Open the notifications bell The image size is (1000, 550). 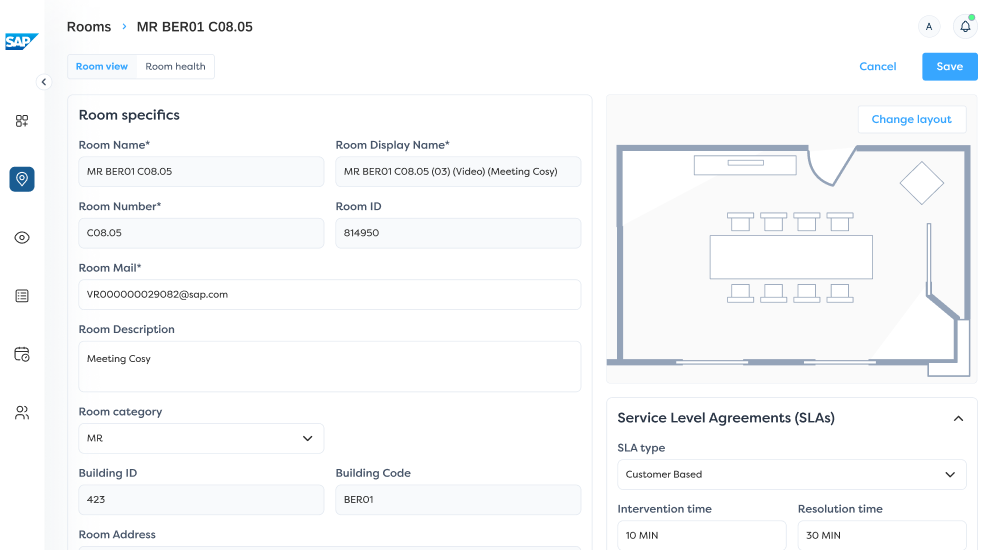[x=966, y=26]
